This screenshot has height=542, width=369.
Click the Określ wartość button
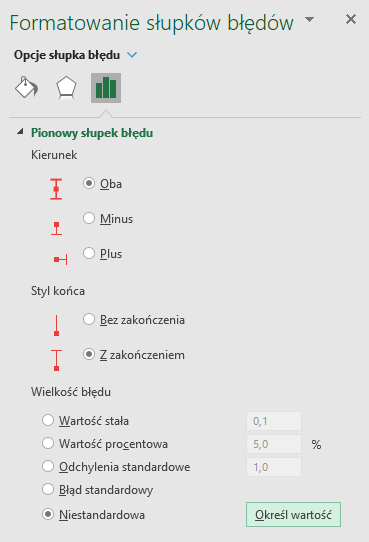tap(293, 515)
